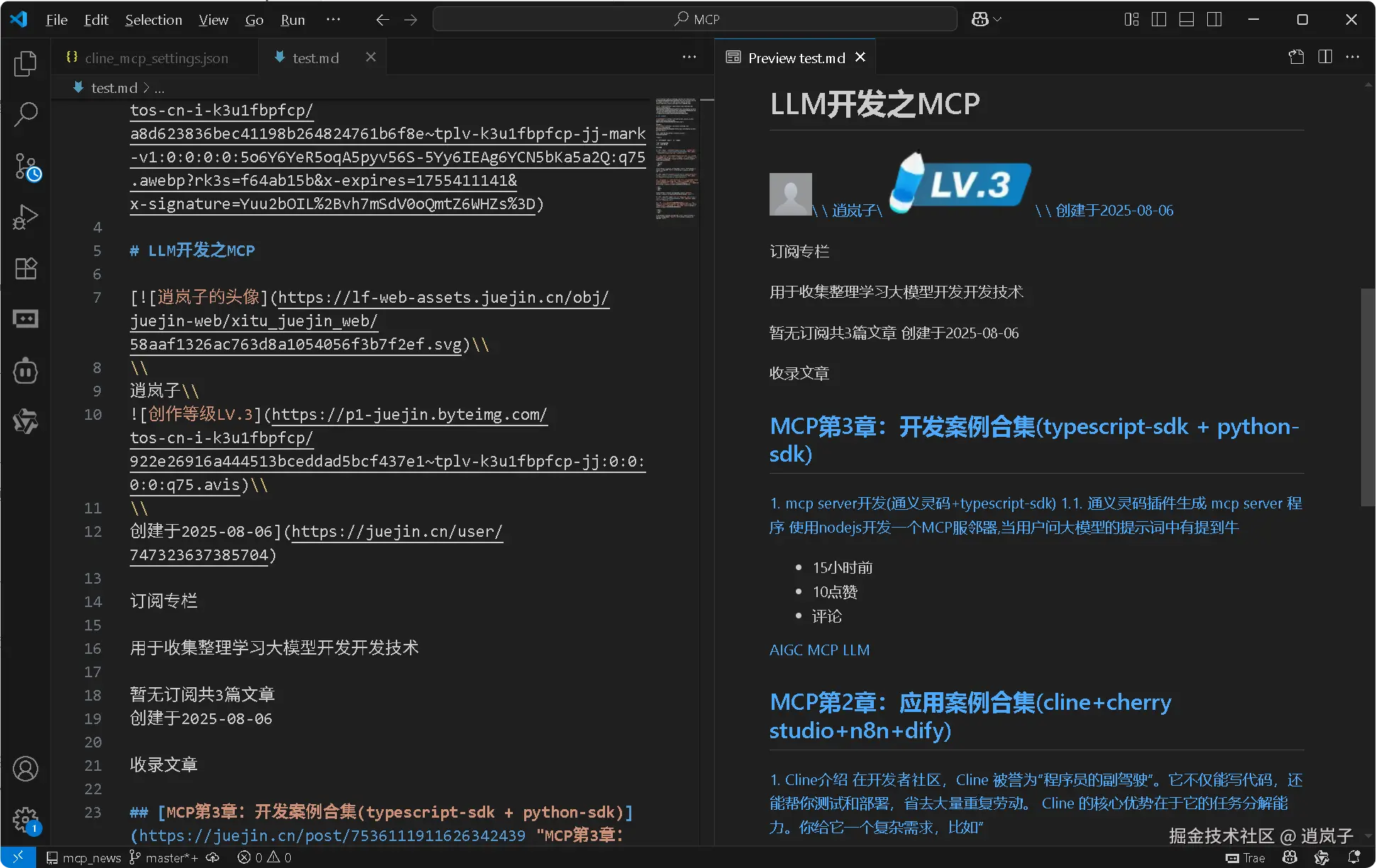Open the Selection menu
The width and height of the screenshot is (1376, 868).
(153, 20)
